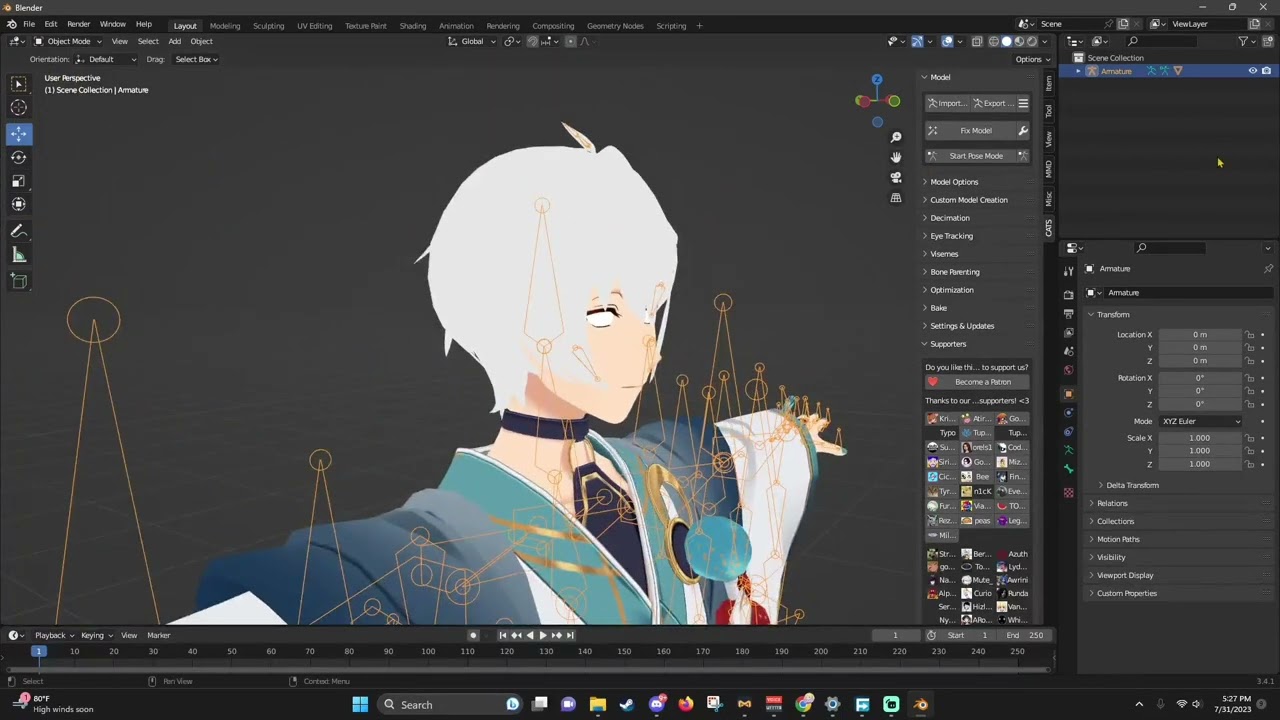Viewport: 1280px width, 720px height.
Task: Click the wrench icon beside Fix Model
Action: coord(1023,131)
